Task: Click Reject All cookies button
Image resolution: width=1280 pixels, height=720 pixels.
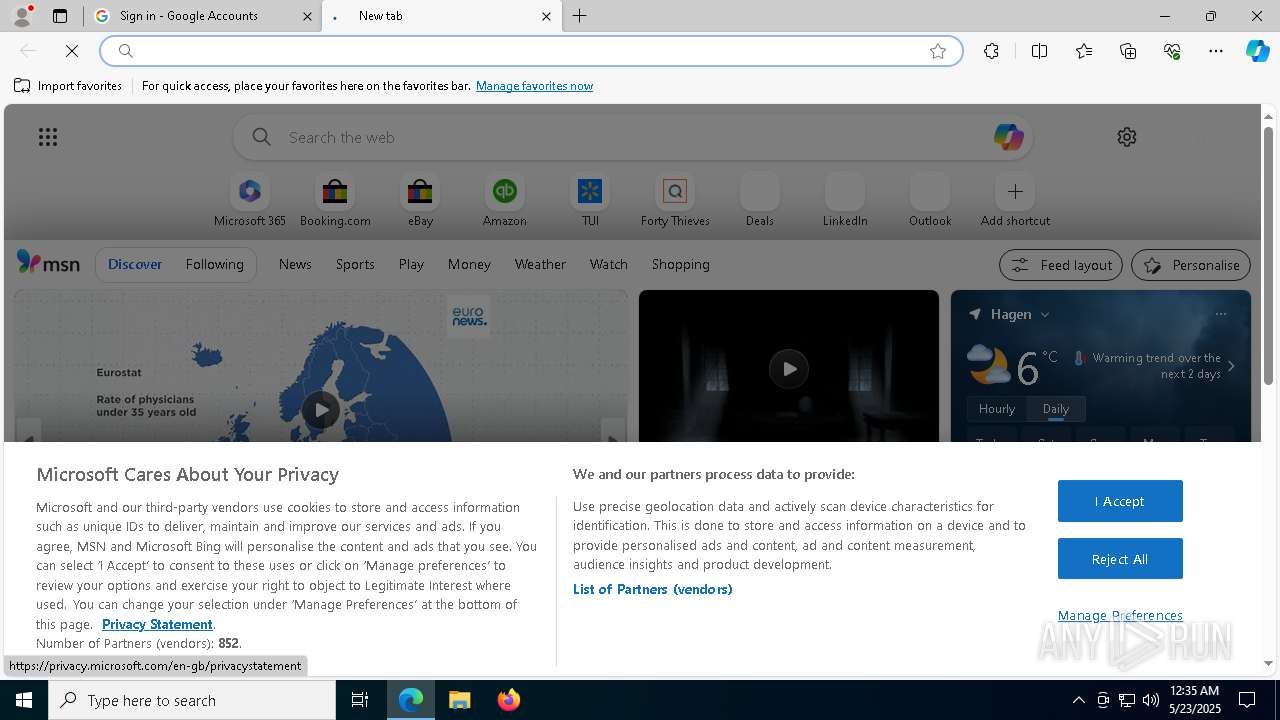Action: click(1120, 559)
